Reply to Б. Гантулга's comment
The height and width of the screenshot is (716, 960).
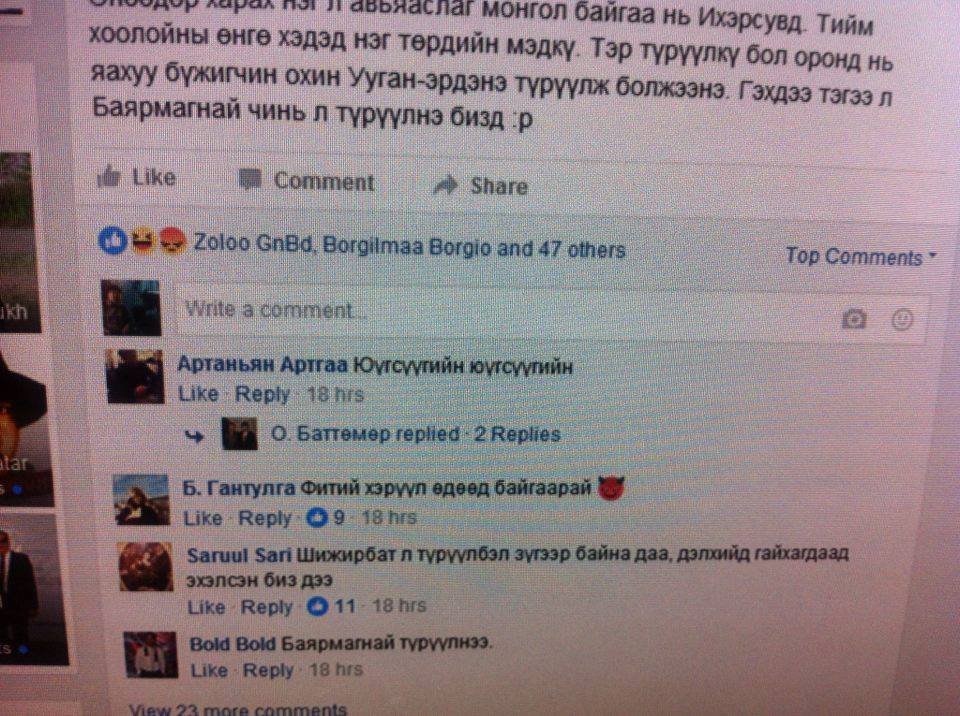(x=264, y=518)
